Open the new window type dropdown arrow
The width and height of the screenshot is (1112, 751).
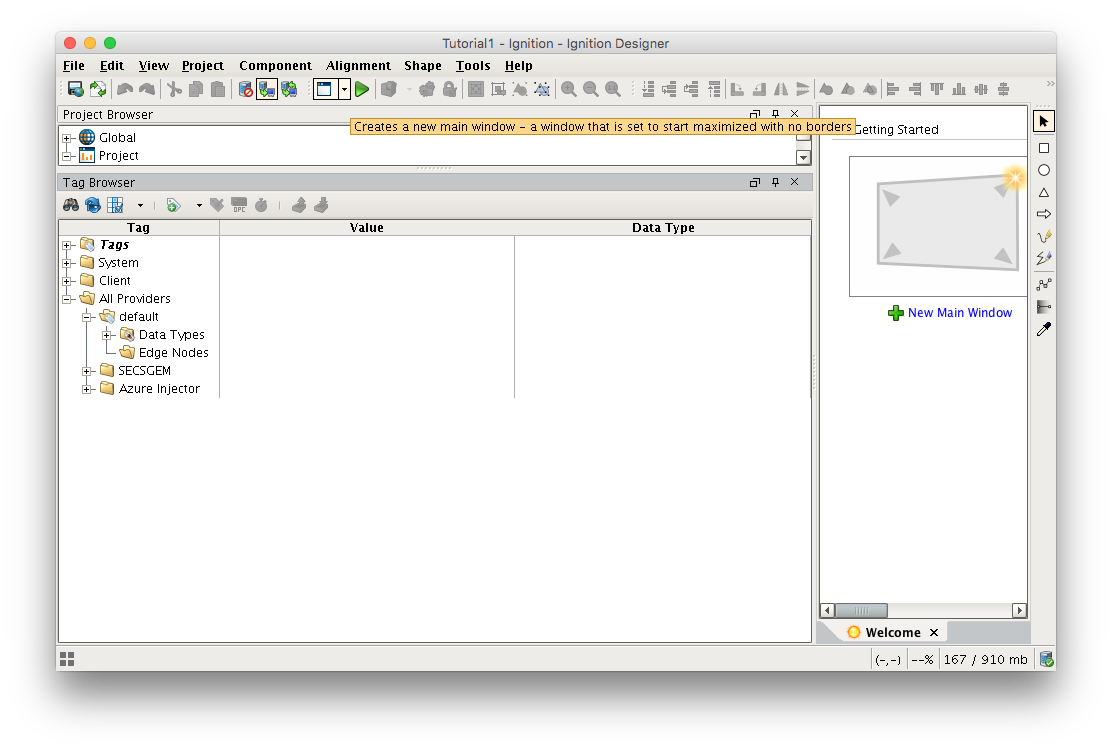pyautogui.click(x=344, y=89)
